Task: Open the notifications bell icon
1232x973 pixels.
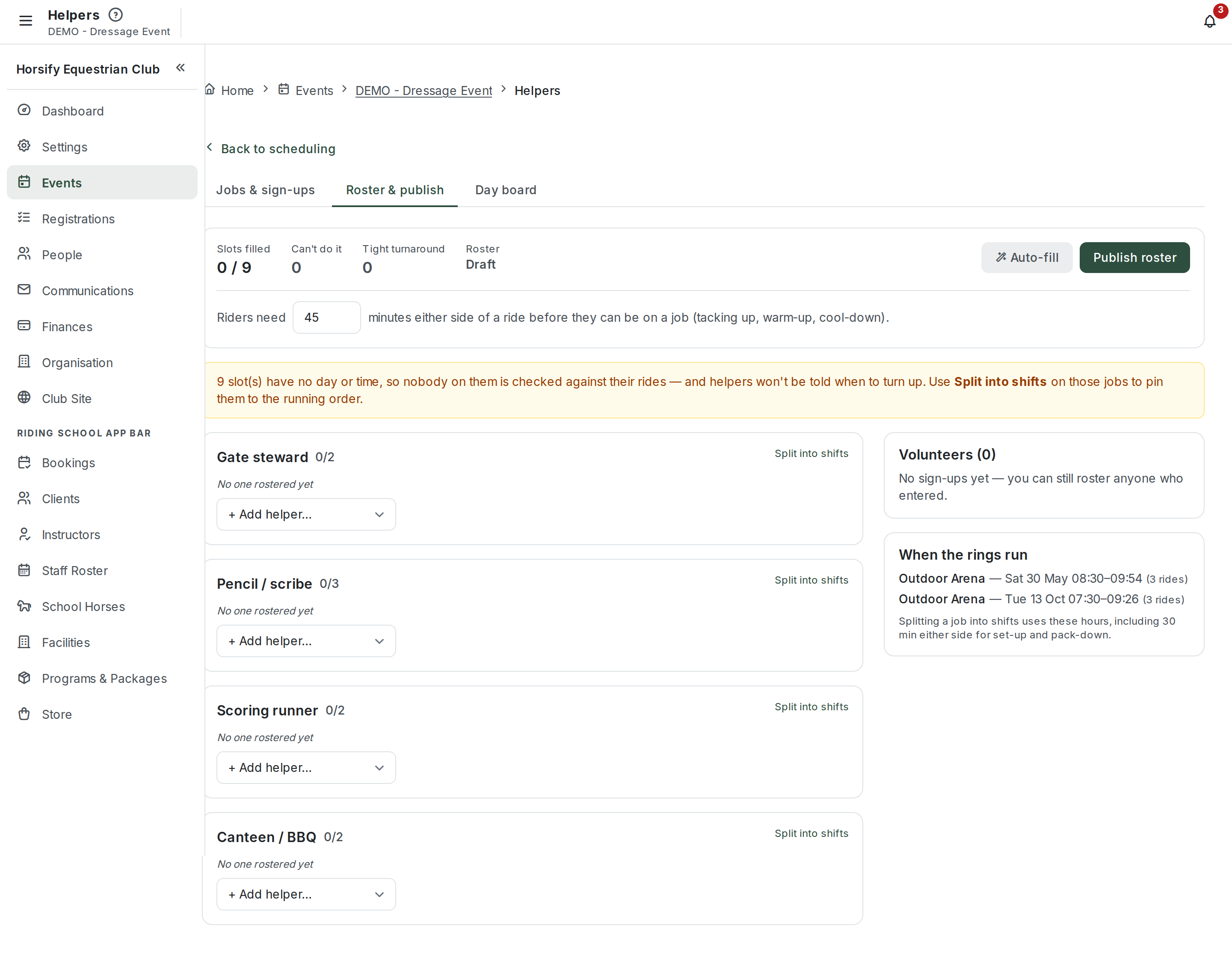Action: pyautogui.click(x=1210, y=22)
